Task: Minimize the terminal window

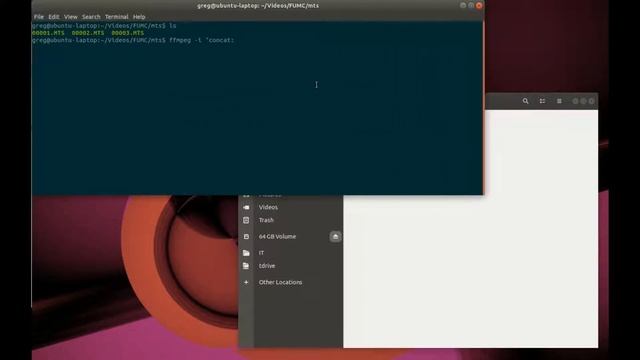Action: 463,5
